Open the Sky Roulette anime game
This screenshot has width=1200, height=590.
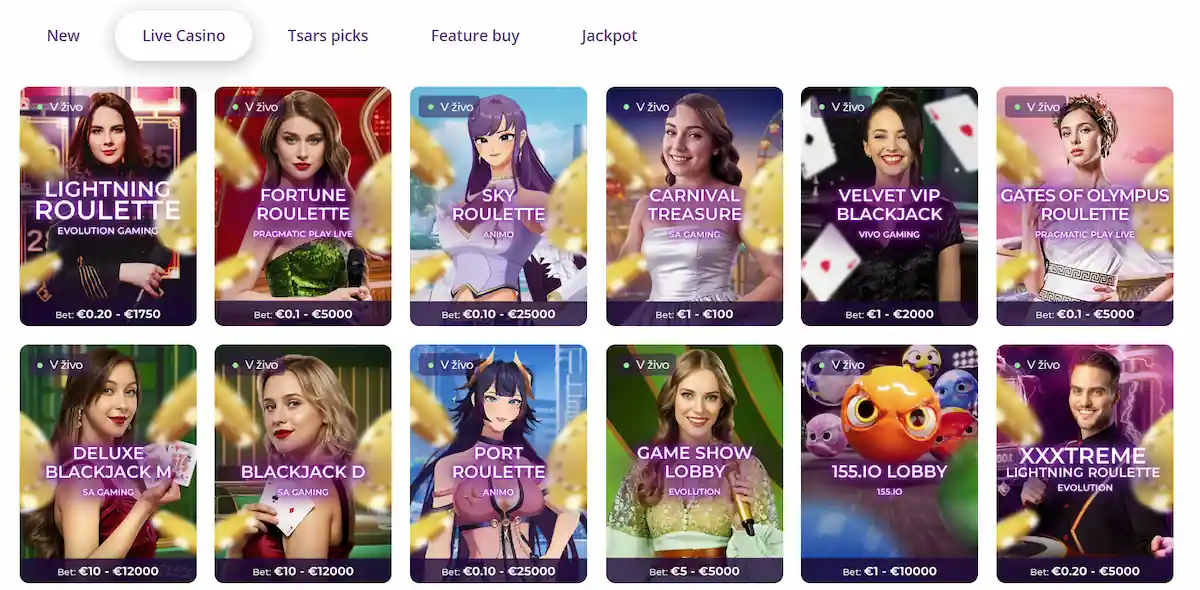[x=498, y=206]
